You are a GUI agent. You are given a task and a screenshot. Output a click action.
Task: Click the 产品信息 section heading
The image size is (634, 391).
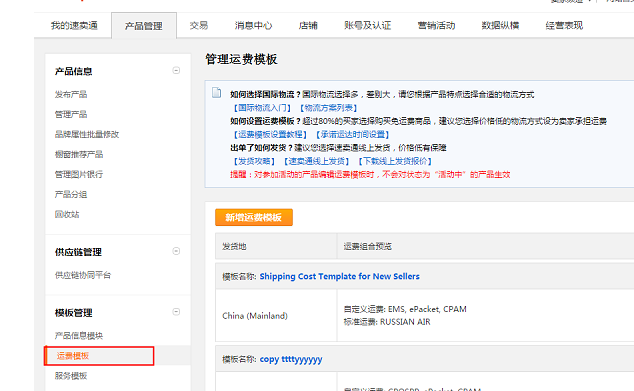74,72
